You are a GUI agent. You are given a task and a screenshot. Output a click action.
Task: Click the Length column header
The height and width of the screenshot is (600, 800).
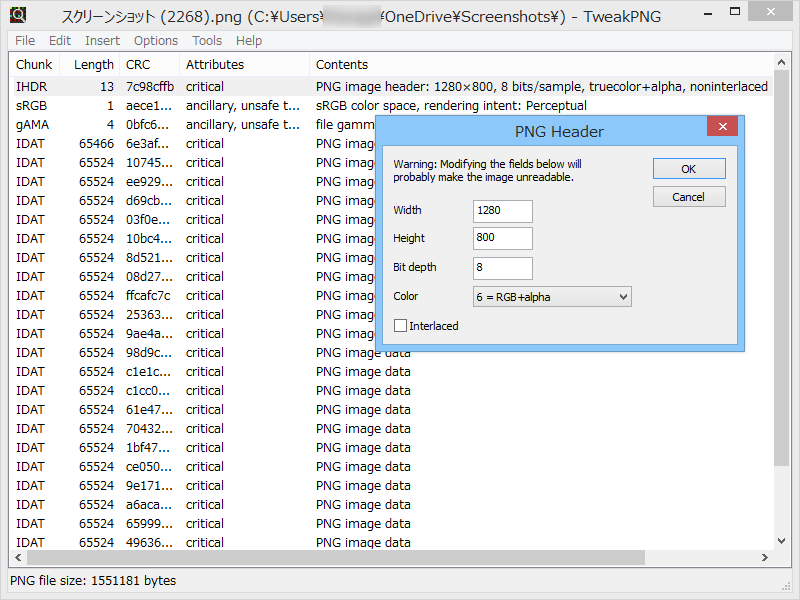(x=92, y=64)
